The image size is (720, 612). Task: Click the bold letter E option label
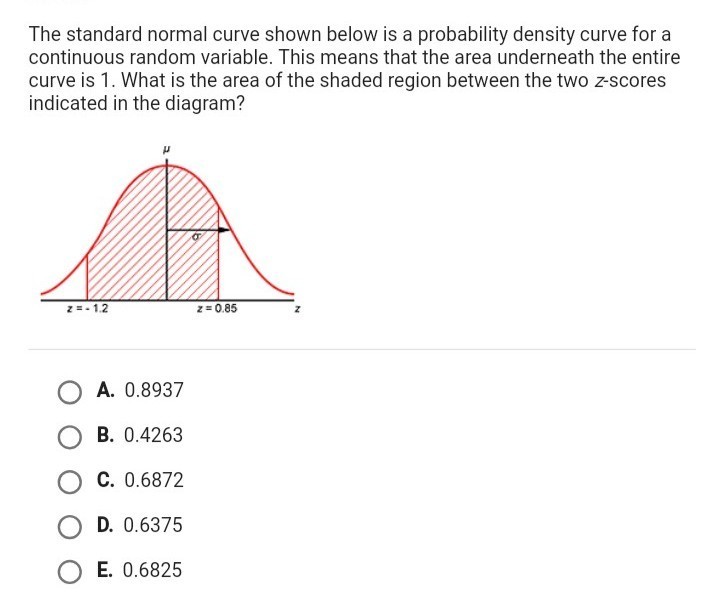104,570
